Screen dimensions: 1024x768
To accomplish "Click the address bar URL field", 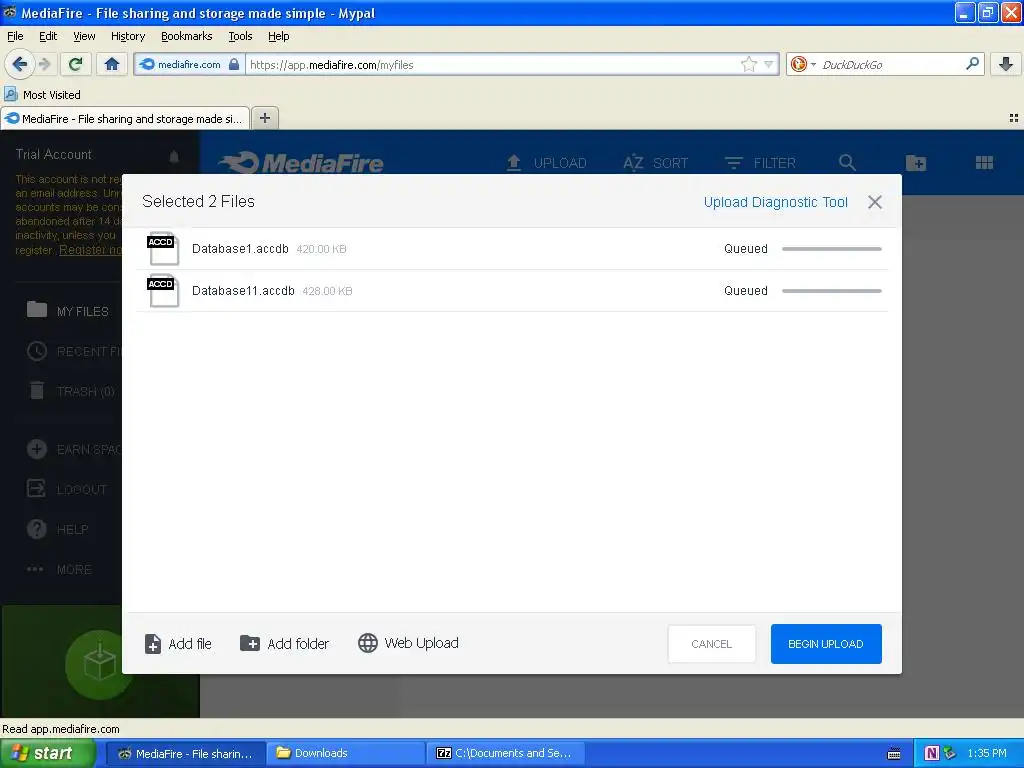I will (493, 64).
